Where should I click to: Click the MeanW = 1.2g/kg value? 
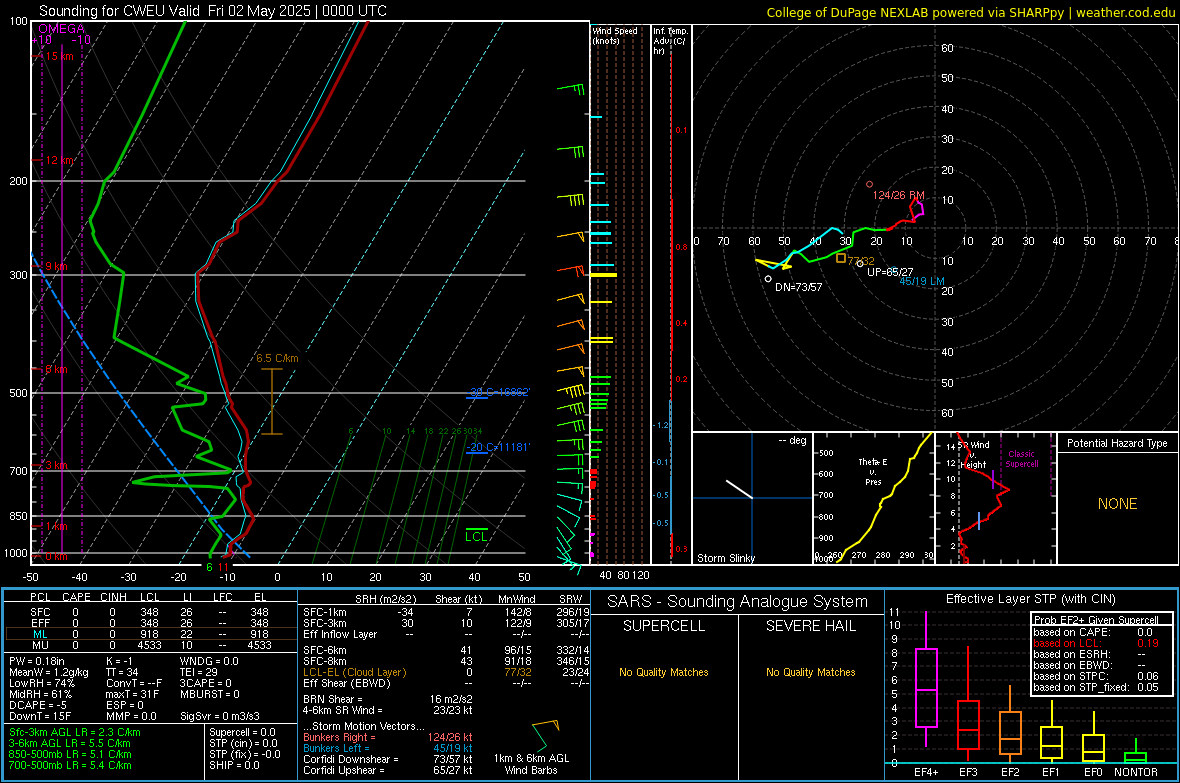click(x=48, y=672)
